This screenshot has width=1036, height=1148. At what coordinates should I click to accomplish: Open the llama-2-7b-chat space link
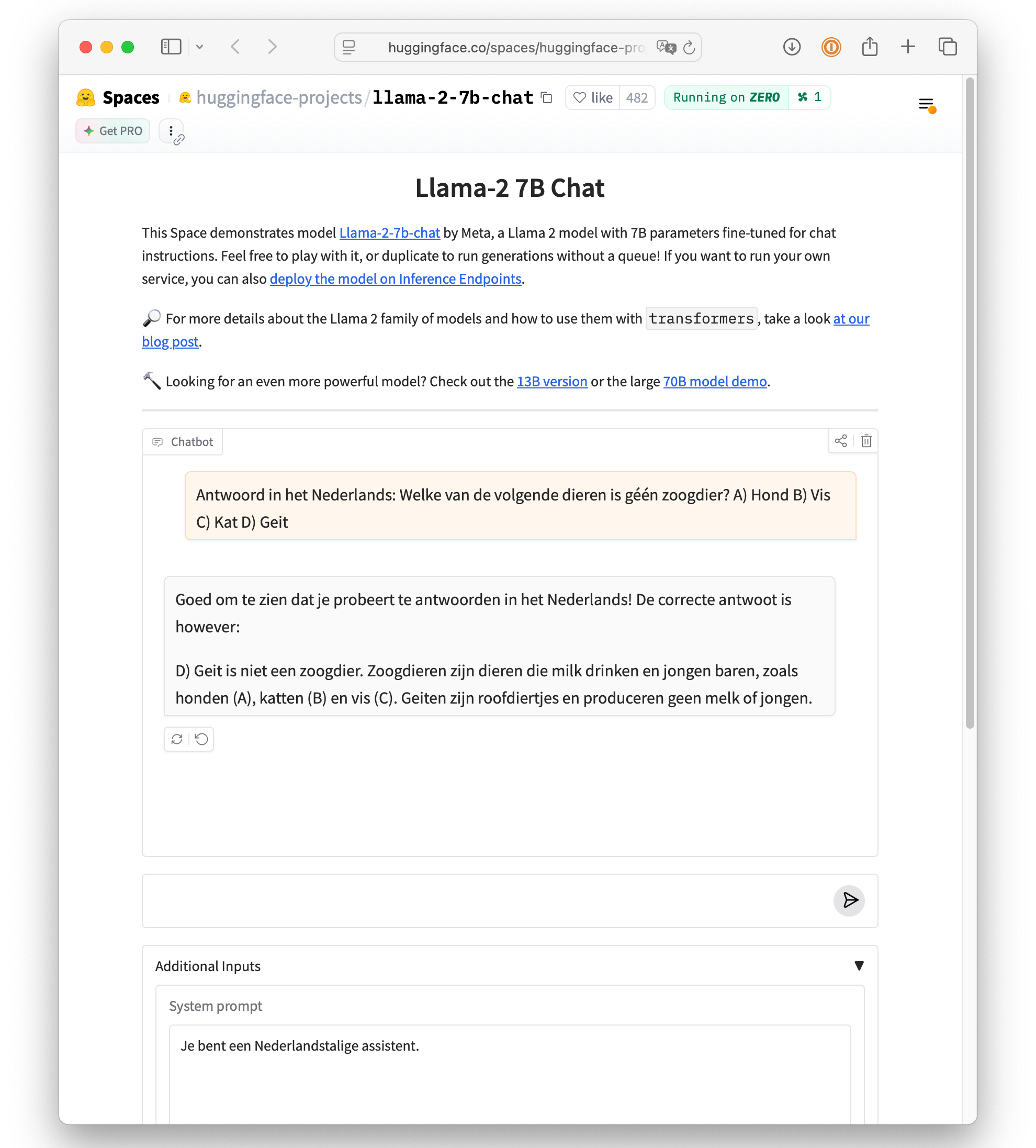click(x=453, y=97)
